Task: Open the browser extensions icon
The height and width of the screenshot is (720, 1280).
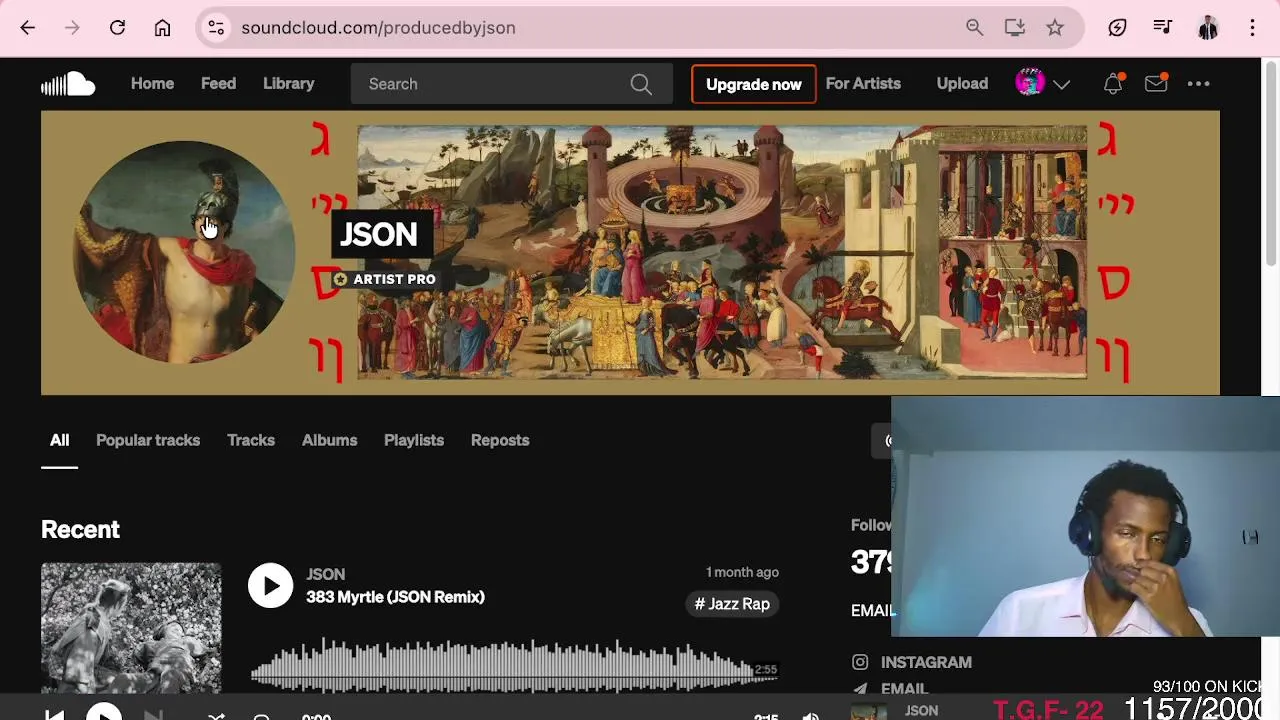Action: 1118,28
